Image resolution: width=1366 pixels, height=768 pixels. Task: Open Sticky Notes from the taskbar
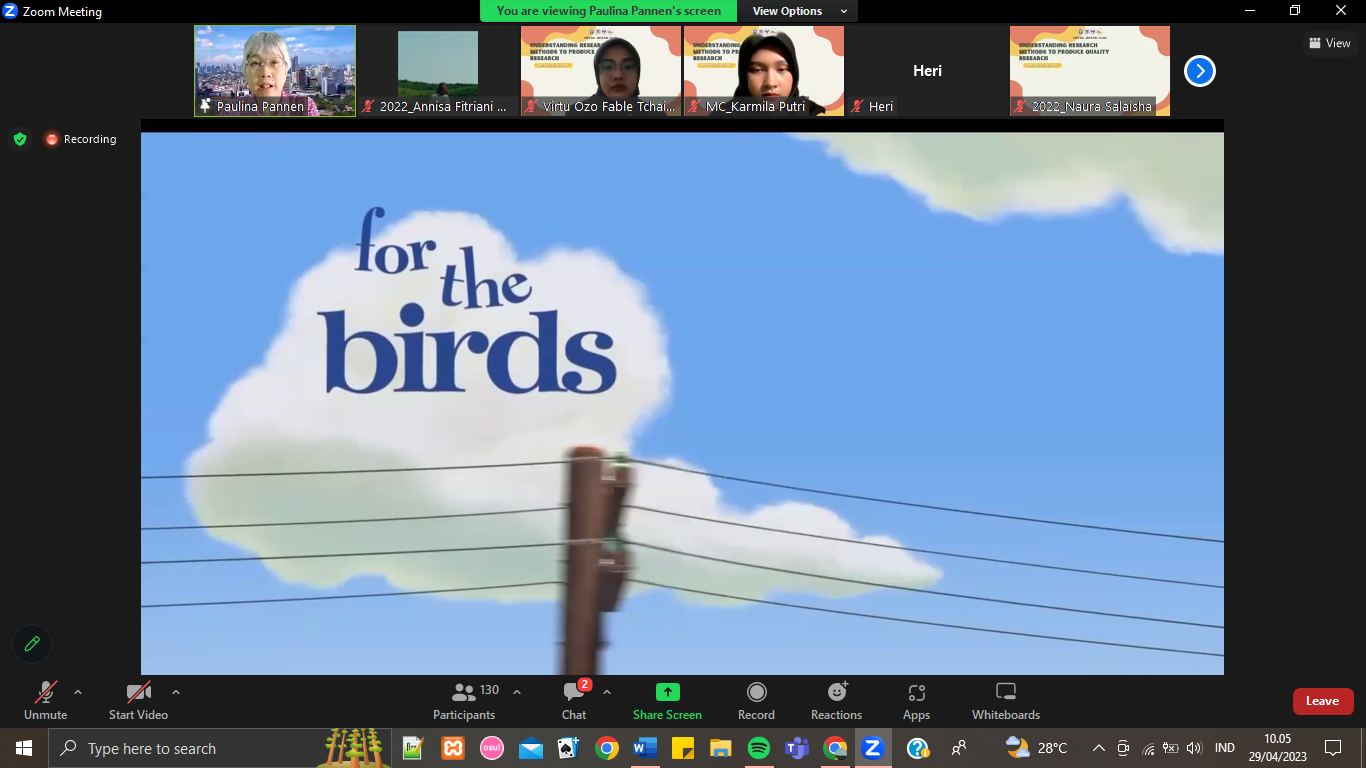(x=683, y=748)
